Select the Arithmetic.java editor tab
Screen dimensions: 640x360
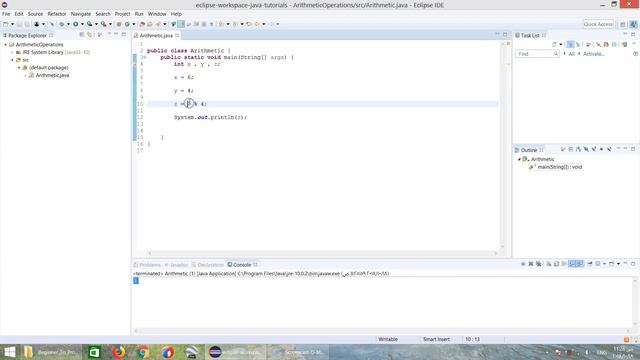(x=156, y=36)
